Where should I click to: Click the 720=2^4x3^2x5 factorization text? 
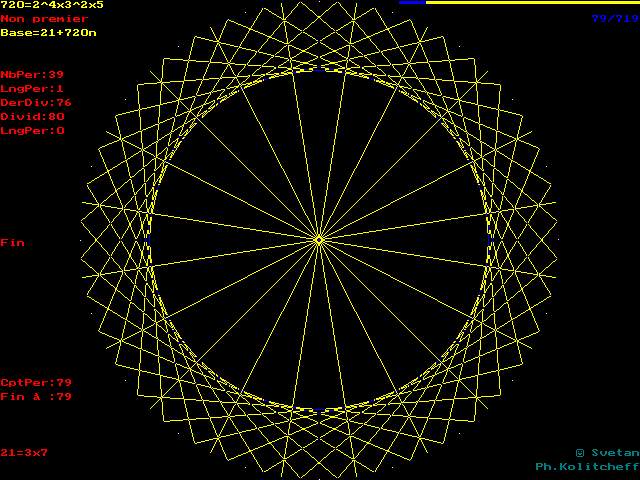[x=51, y=5]
